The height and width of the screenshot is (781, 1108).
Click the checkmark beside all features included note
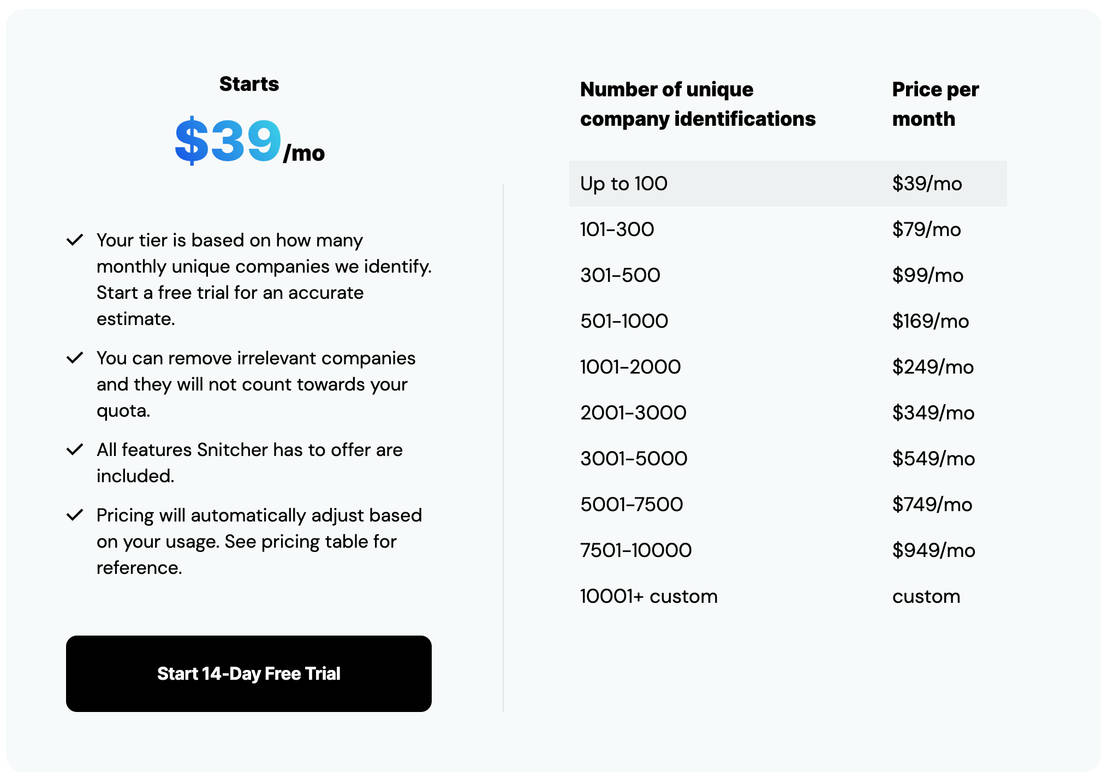point(75,450)
